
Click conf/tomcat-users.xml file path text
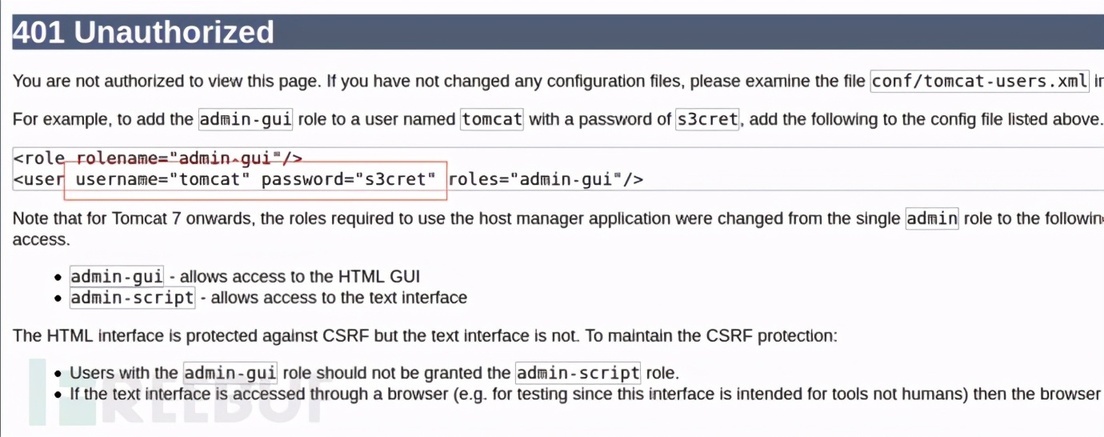(x=980, y=81)
